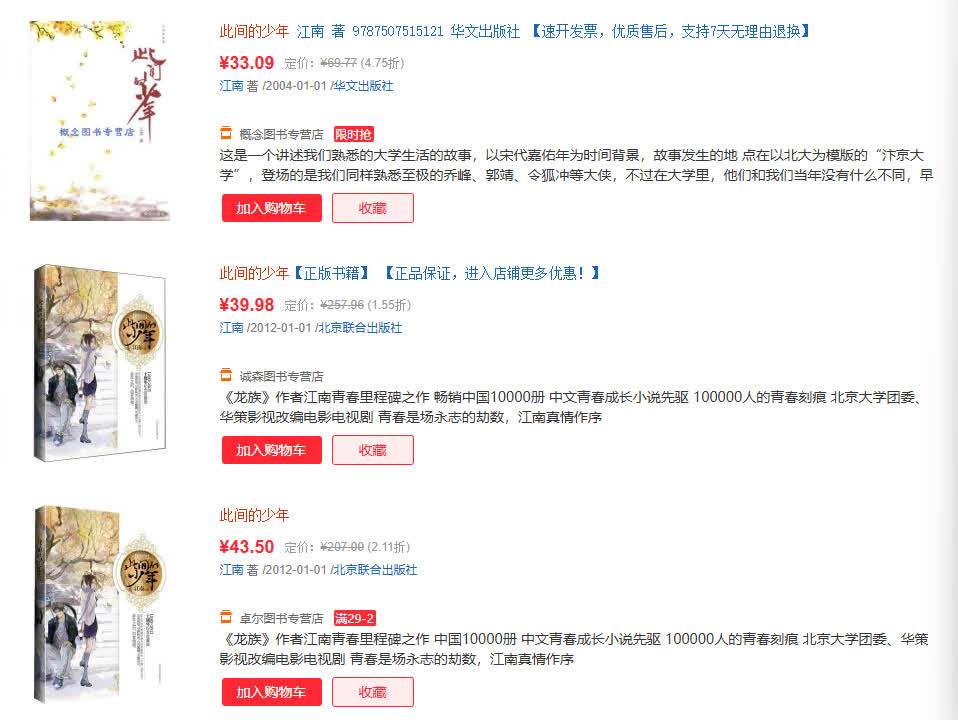Add the ¥33.09 book to cart
The image size is (958, 720).
[x=271, y=208]
